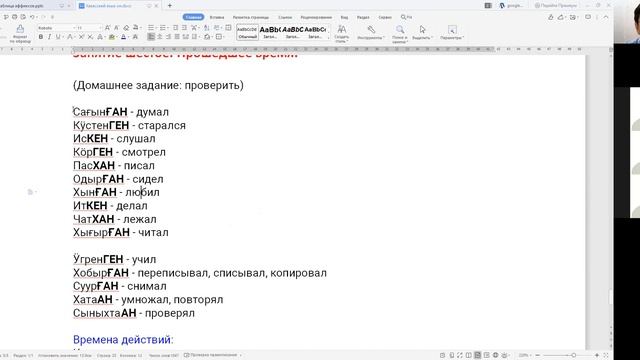Screen dimensions: 640x360
Task: Open the Выделить dropdown
Action: click(422, 33)
